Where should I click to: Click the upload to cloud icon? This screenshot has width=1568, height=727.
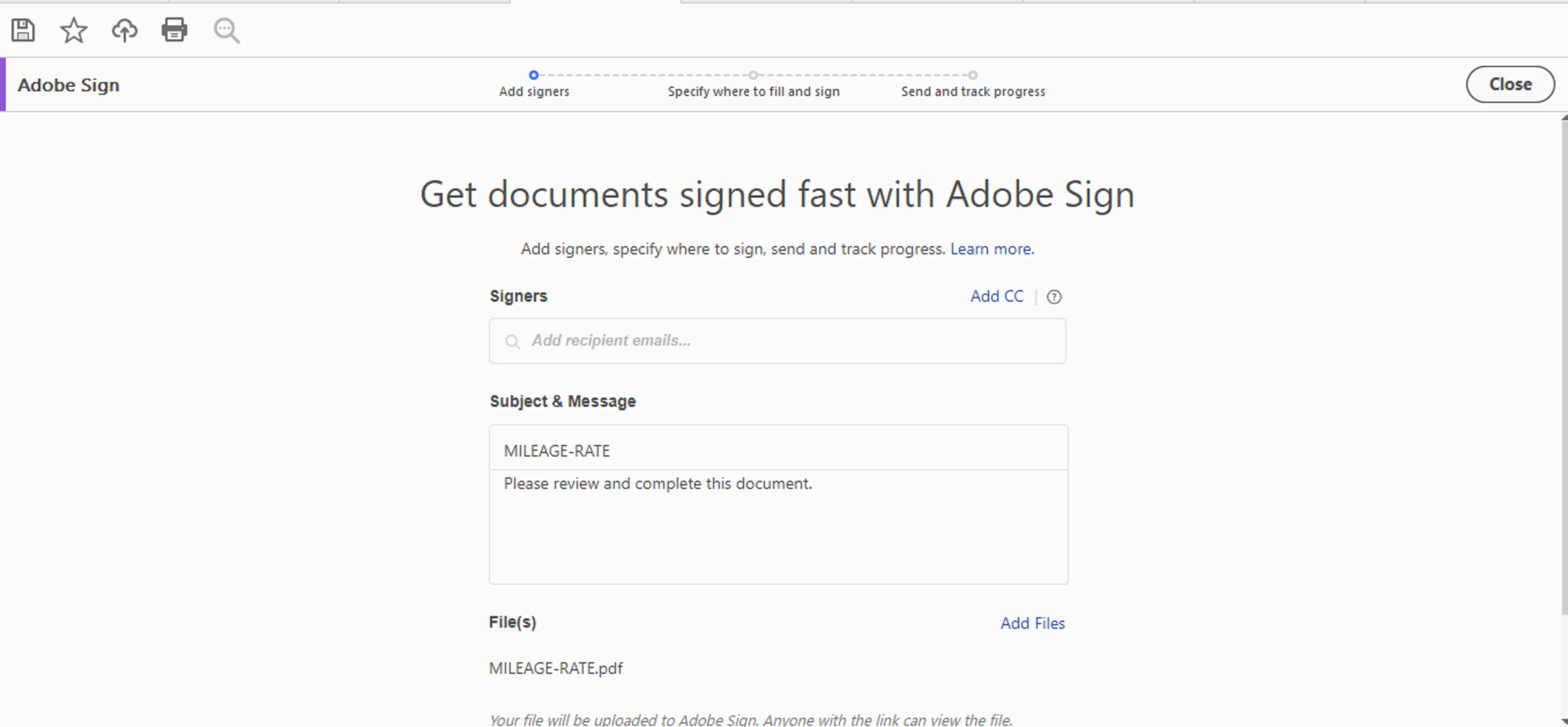pos(124,30)
